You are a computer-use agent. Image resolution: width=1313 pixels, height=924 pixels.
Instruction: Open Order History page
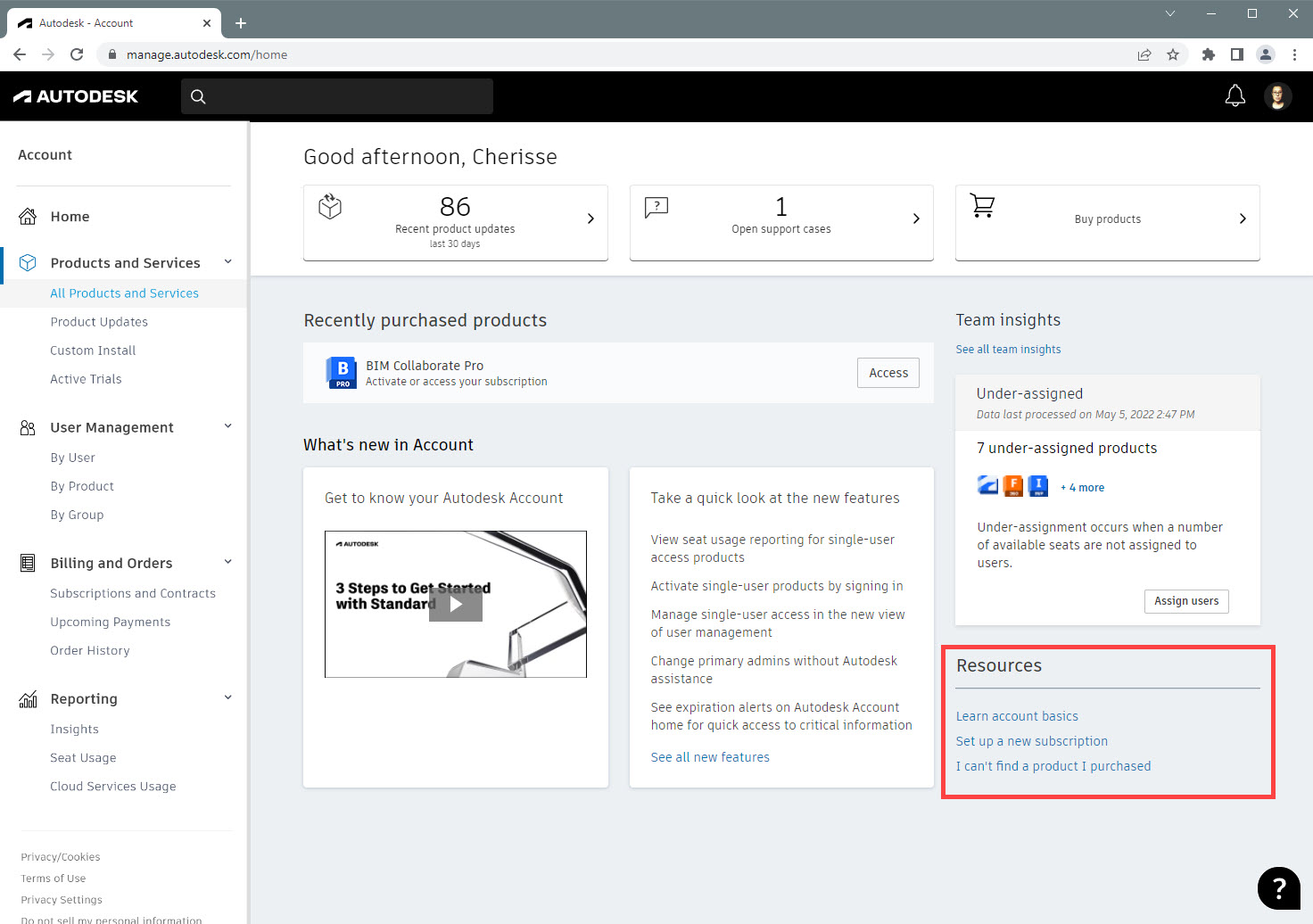(x=90, y=650)
